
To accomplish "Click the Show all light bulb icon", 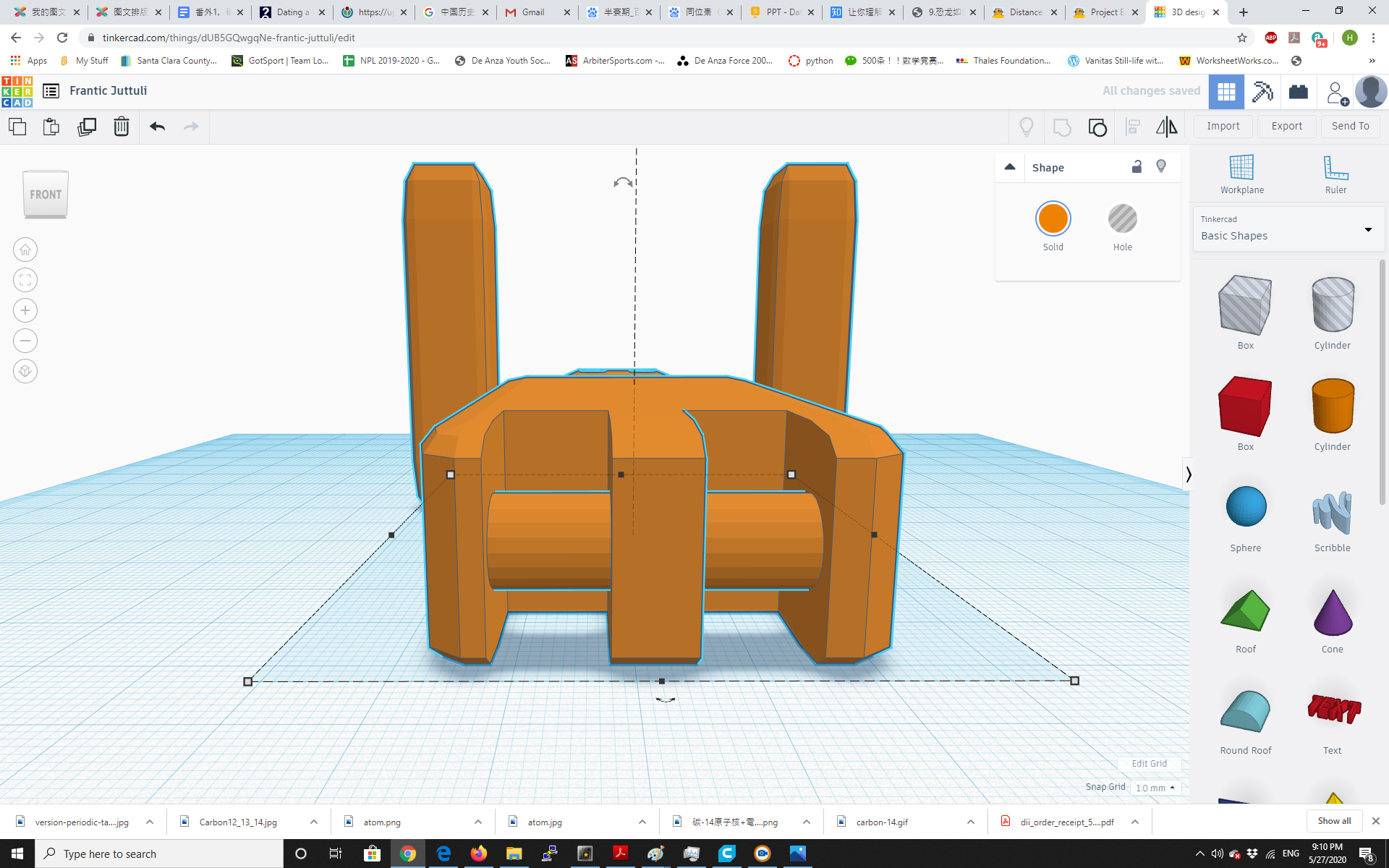I will 1027,127.
